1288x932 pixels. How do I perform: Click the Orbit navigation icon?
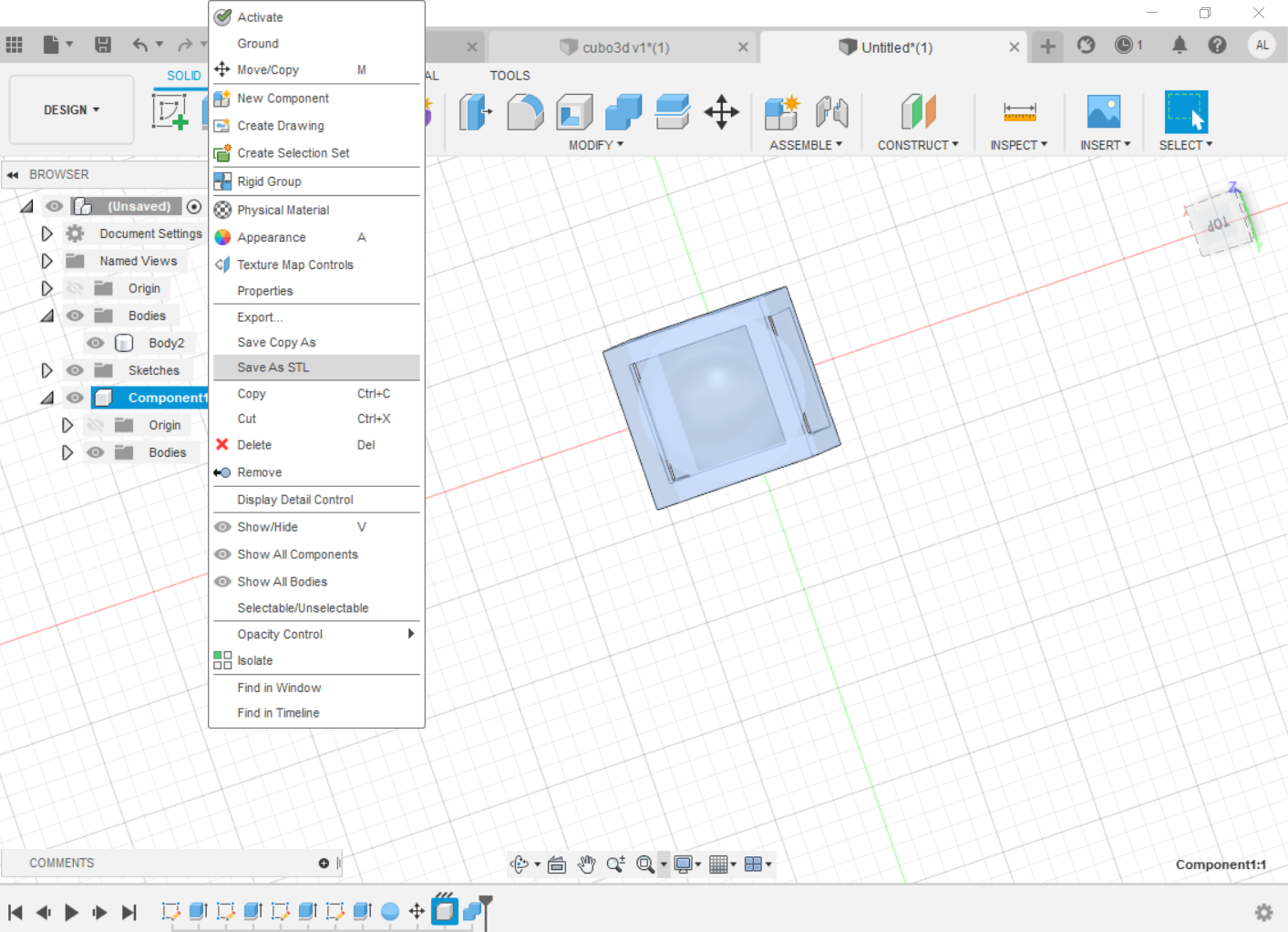pos(520,865)
